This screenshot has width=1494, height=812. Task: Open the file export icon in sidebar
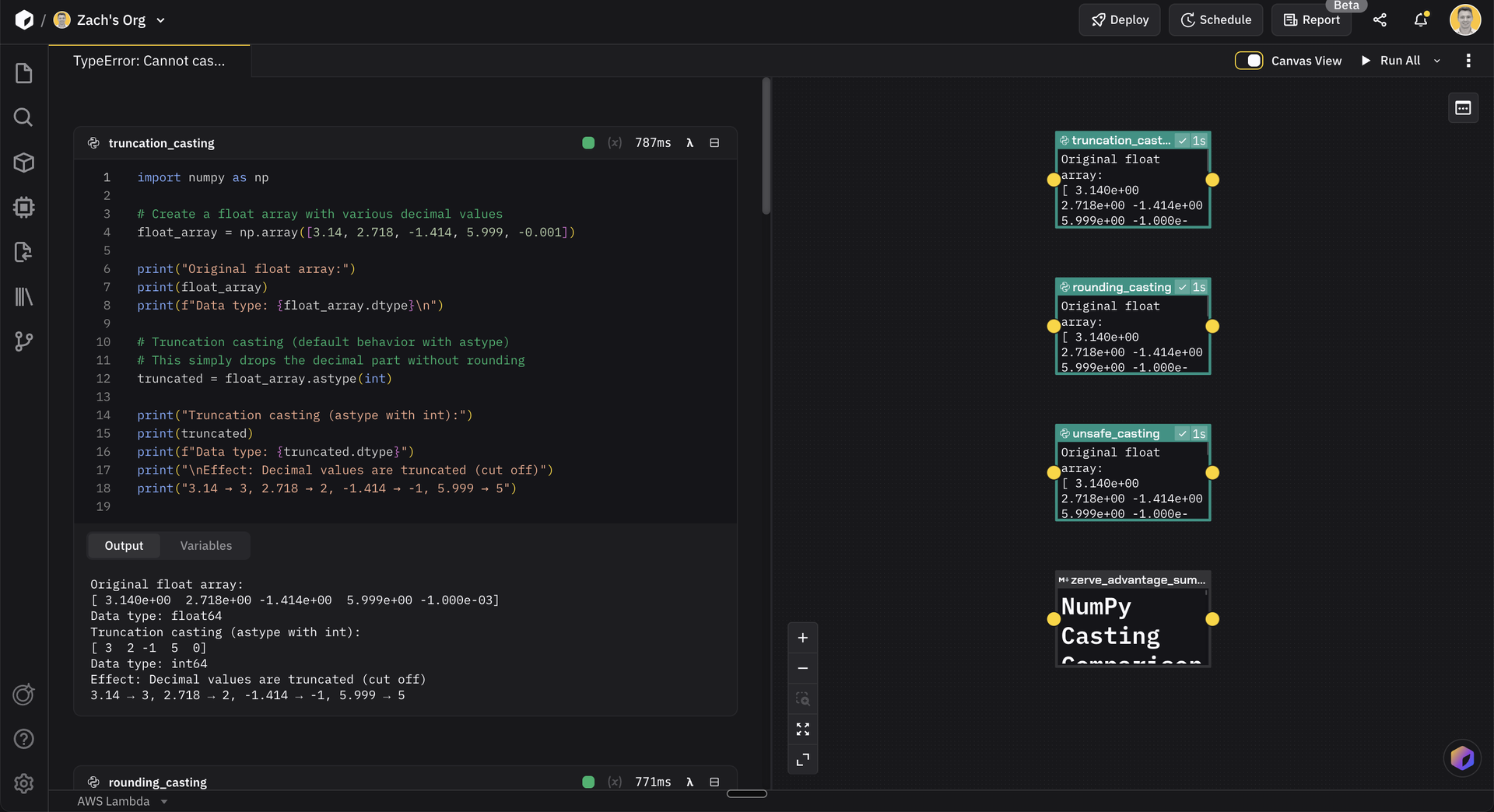point(24,252)
